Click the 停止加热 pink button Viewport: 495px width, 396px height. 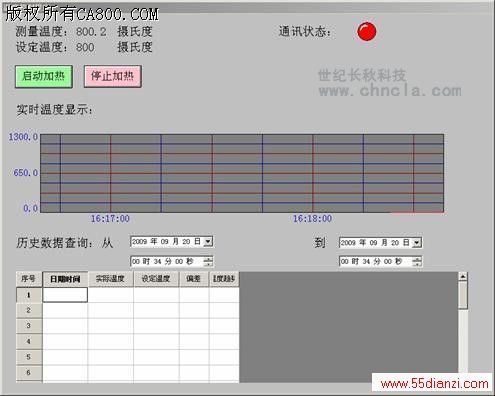tap(113, 77)
